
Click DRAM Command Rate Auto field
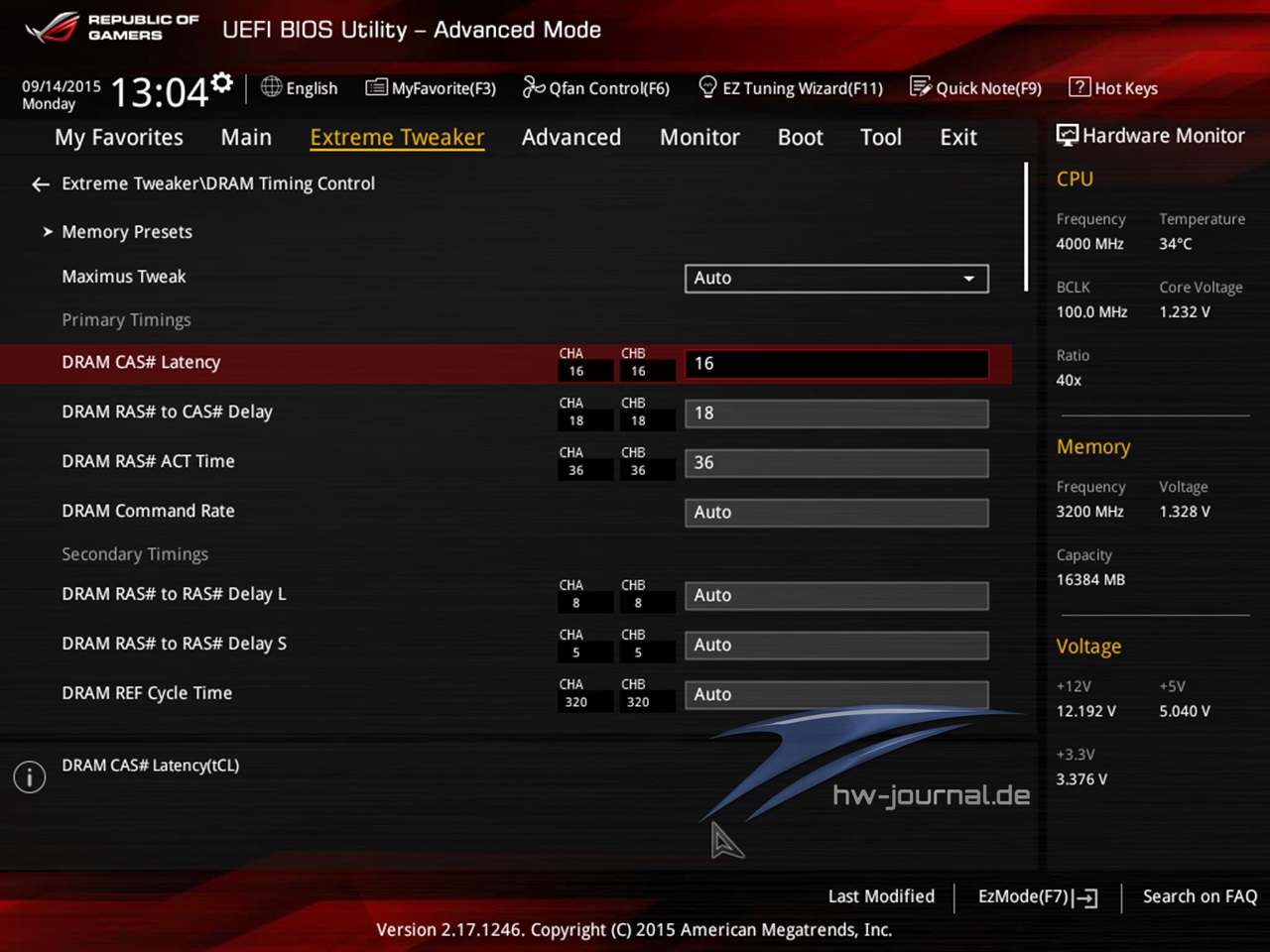coord(836,513)
